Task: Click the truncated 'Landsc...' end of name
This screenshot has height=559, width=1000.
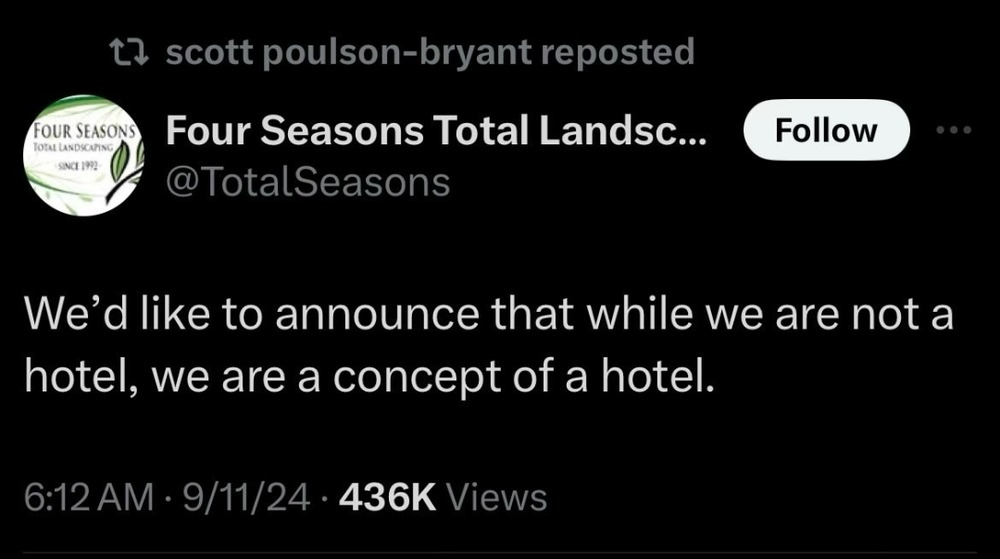Action: tap(622, 130)
